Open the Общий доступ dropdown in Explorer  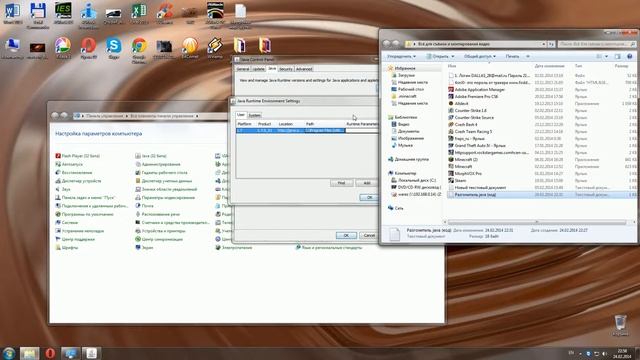(x=480, y=56)
